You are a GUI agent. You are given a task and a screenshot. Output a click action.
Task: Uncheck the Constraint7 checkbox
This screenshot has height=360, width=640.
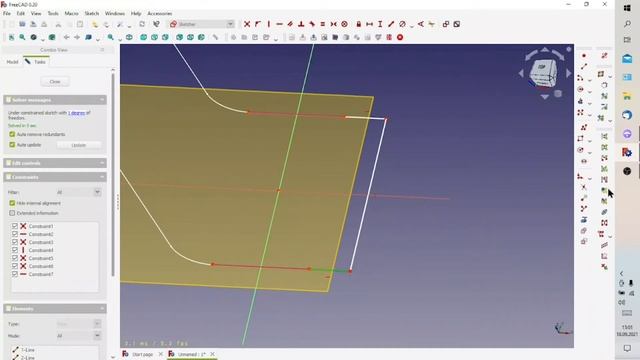pos(15,274)
